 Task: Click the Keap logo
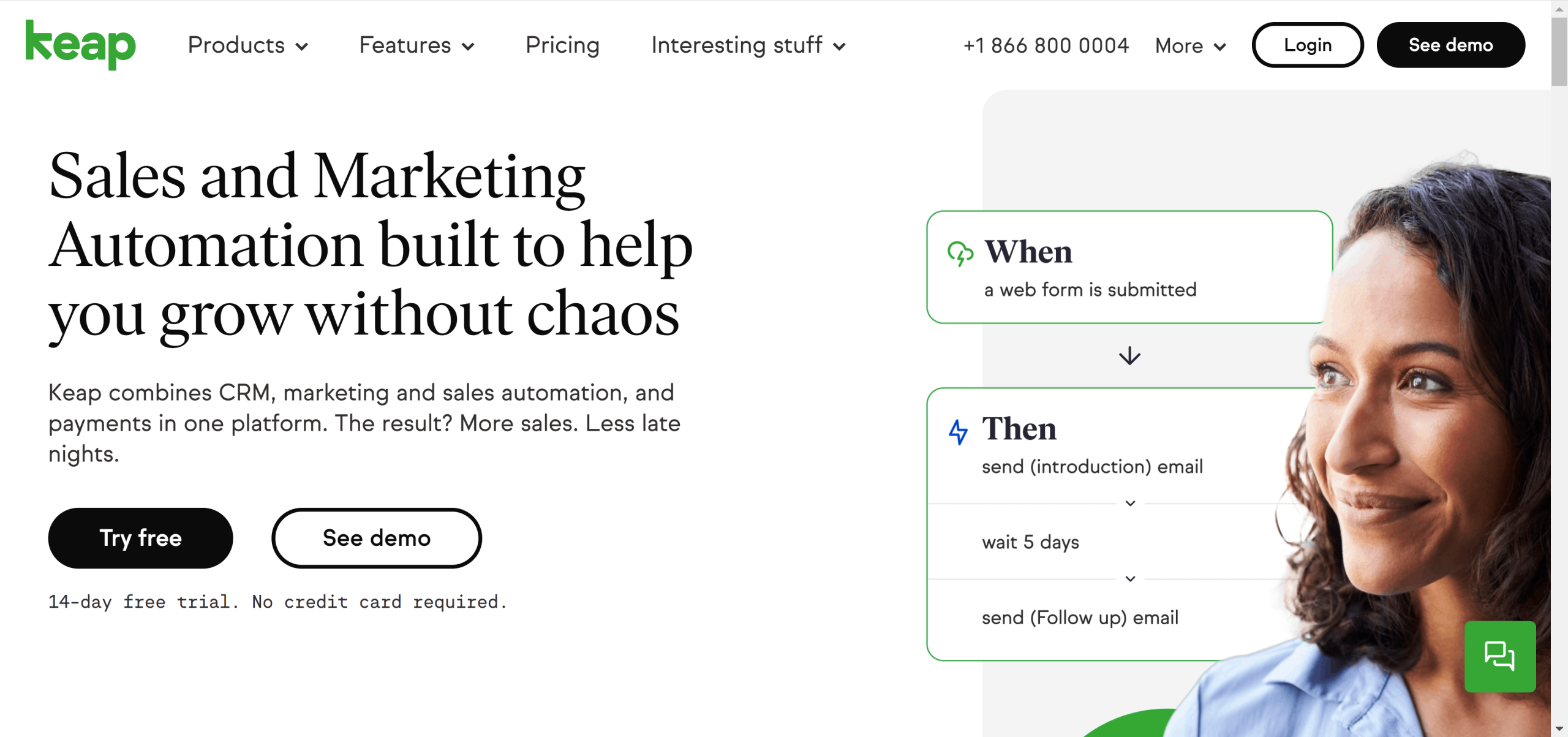(80, 45)
